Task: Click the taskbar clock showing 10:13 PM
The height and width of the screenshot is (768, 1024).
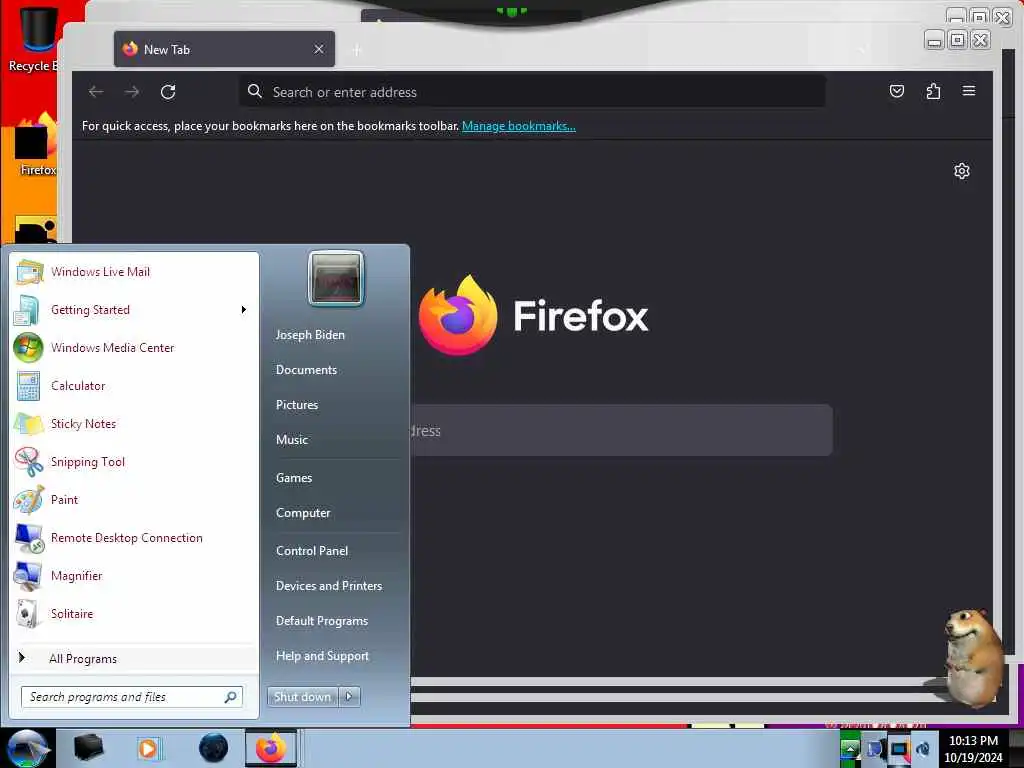Action: point(973,748)
